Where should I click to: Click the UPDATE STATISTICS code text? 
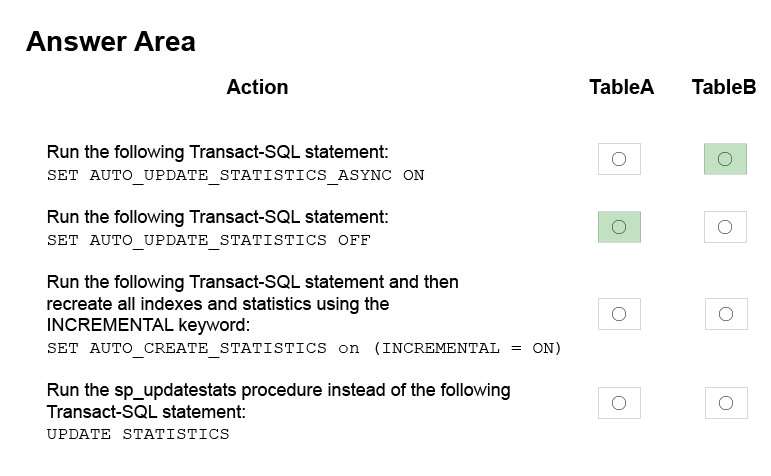(x=138, y=434)
